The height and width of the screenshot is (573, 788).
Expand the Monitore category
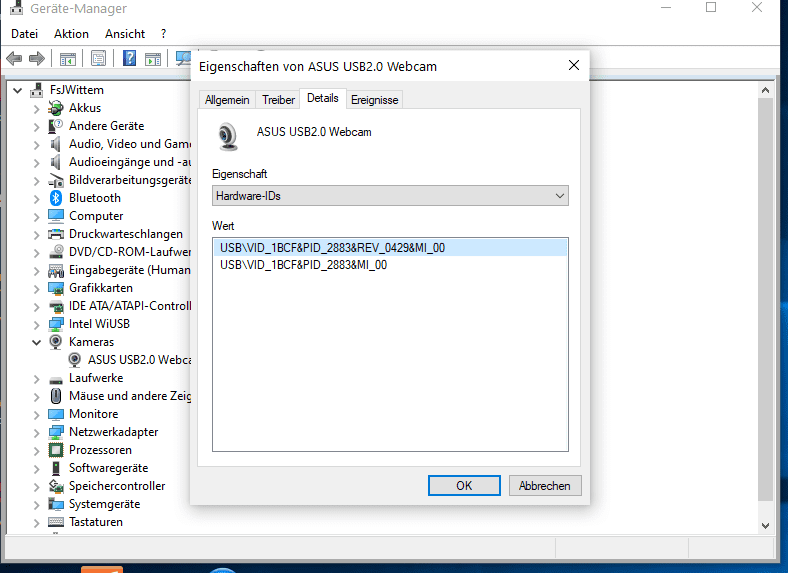tap(36, 415)
